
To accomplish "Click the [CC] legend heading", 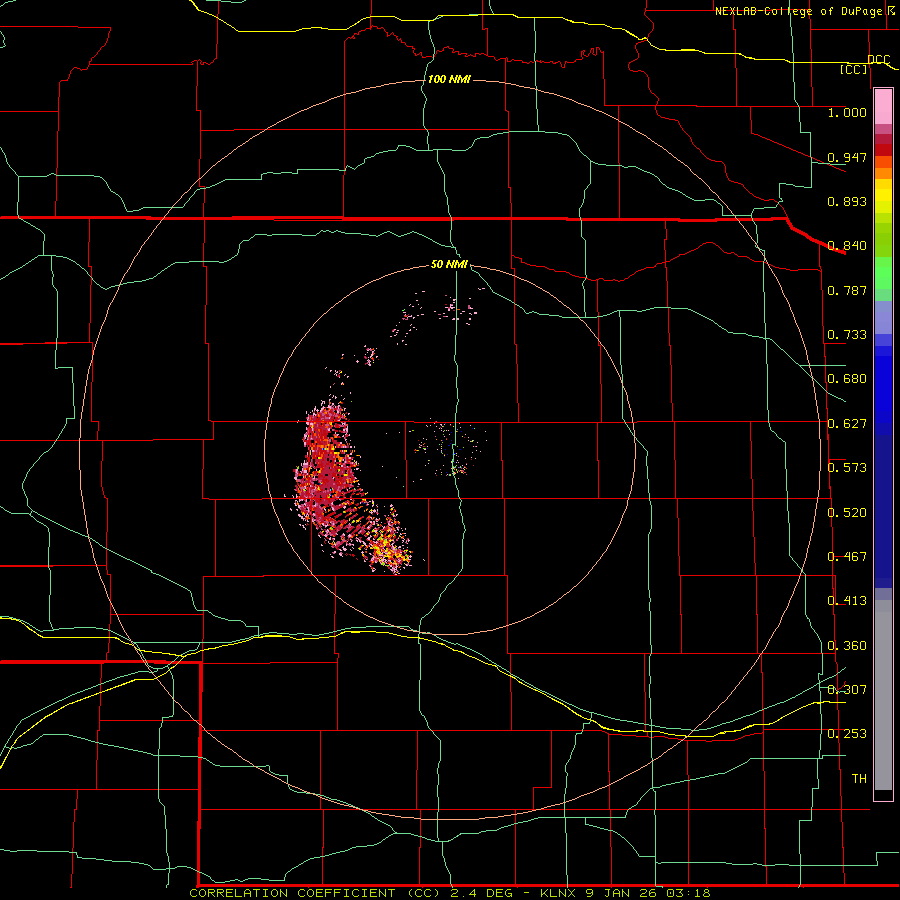I will (x=854, y=69).
